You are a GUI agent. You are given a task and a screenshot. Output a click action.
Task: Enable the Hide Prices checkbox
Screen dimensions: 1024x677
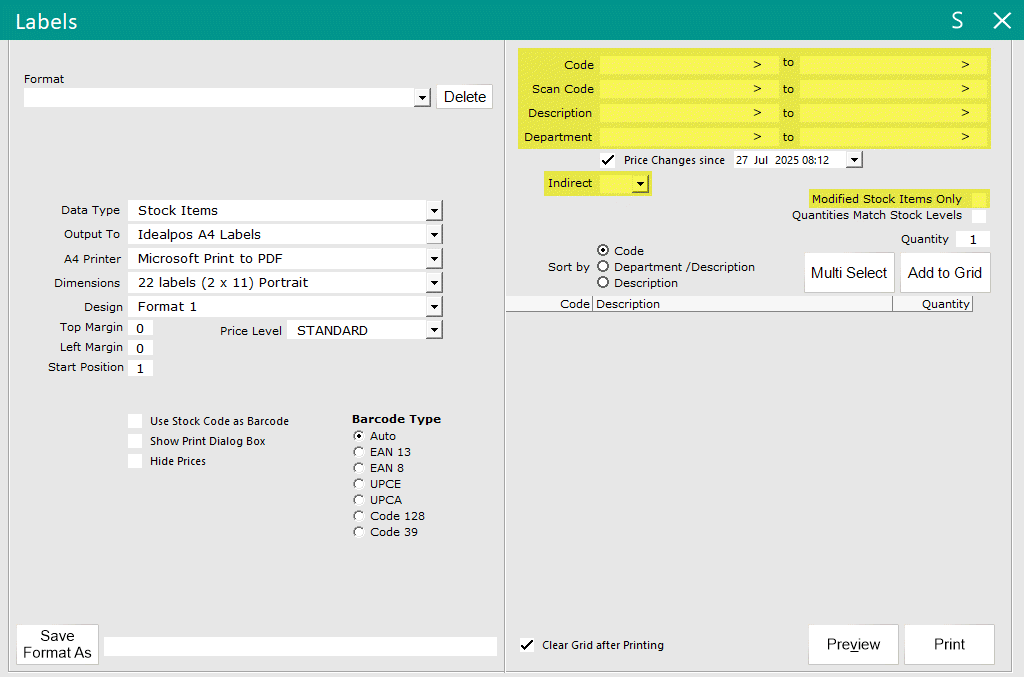(135, 461)
